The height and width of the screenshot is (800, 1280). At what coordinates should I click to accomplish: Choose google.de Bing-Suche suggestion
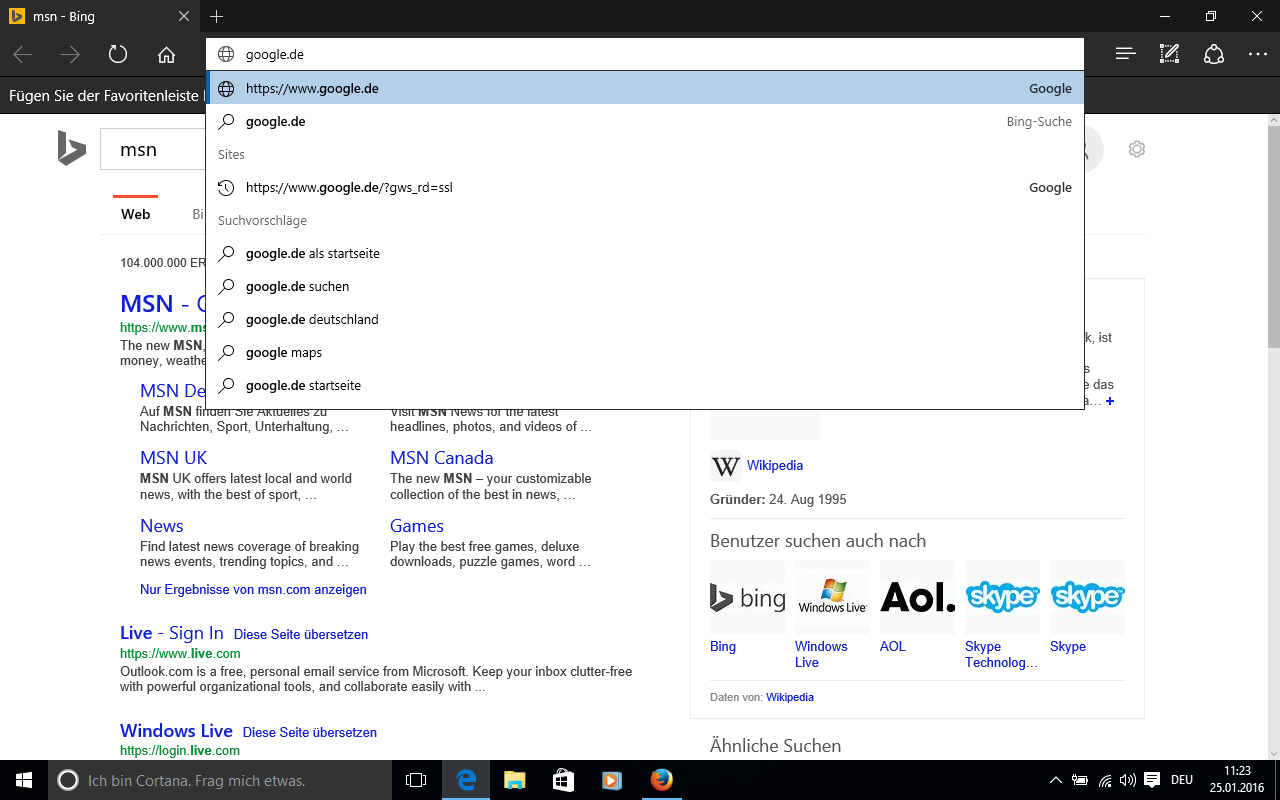[644, 121]
